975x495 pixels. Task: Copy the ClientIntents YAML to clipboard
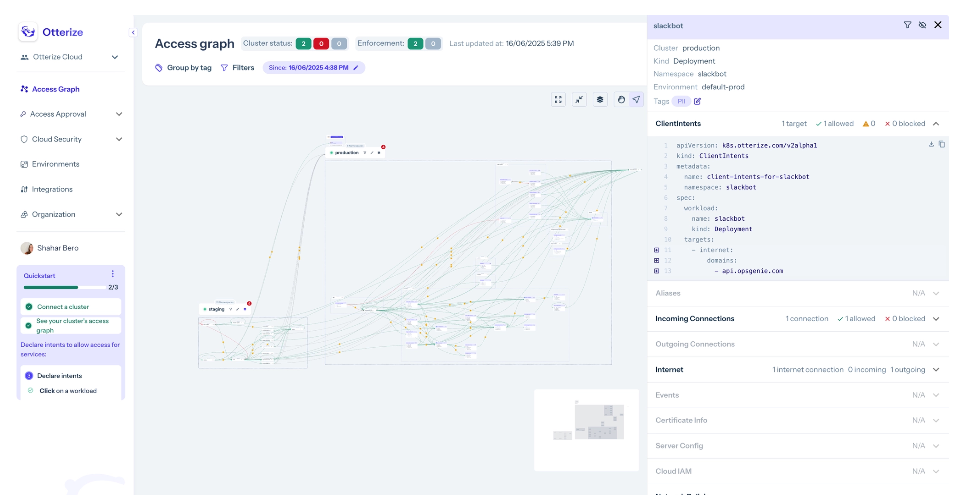coord(941,144)
